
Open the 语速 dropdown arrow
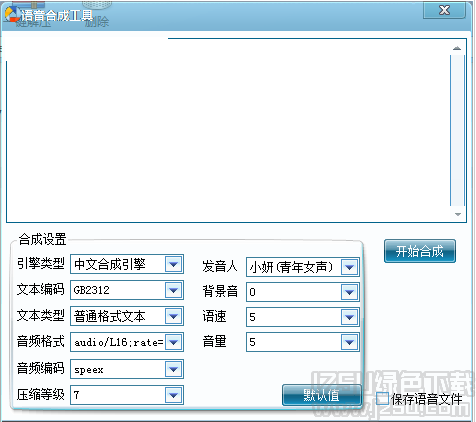point(350,317)
